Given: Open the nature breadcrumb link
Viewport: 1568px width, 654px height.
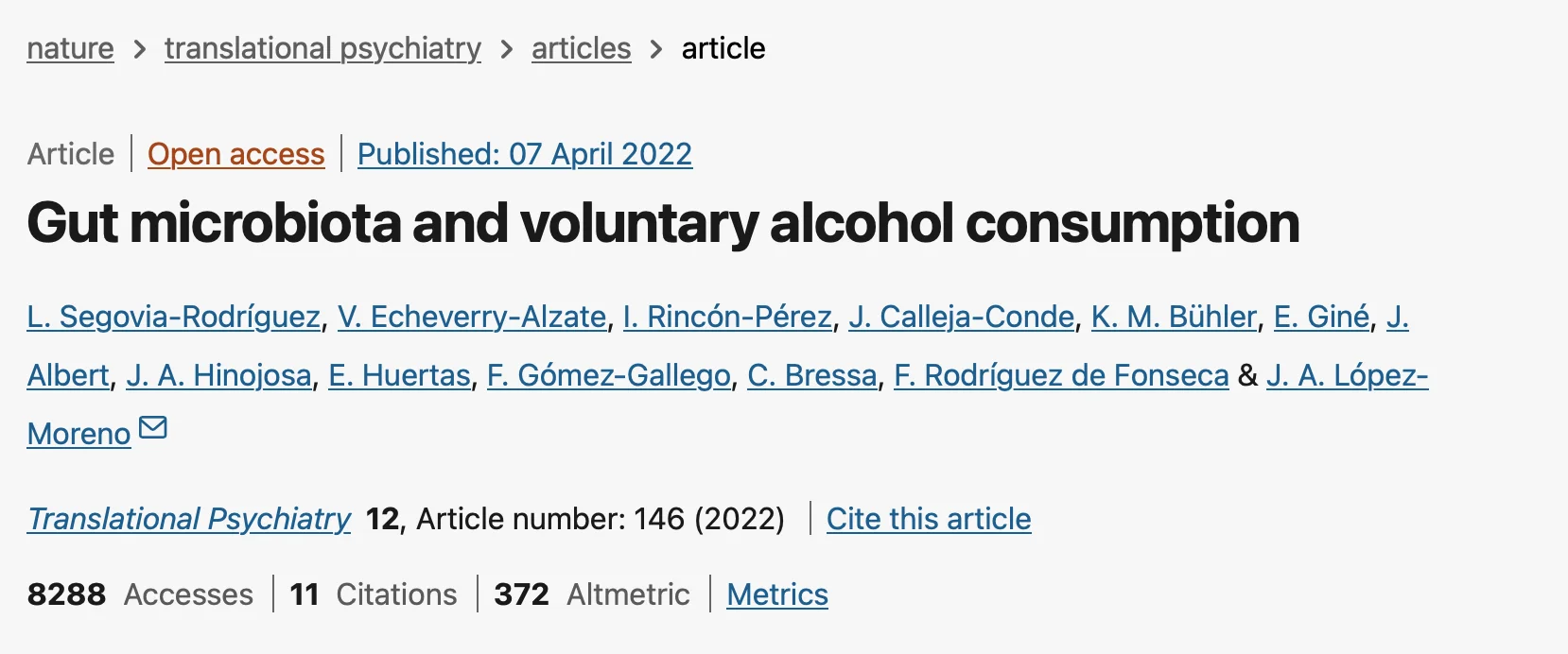Looking at the screenshot, I should 70,48.
